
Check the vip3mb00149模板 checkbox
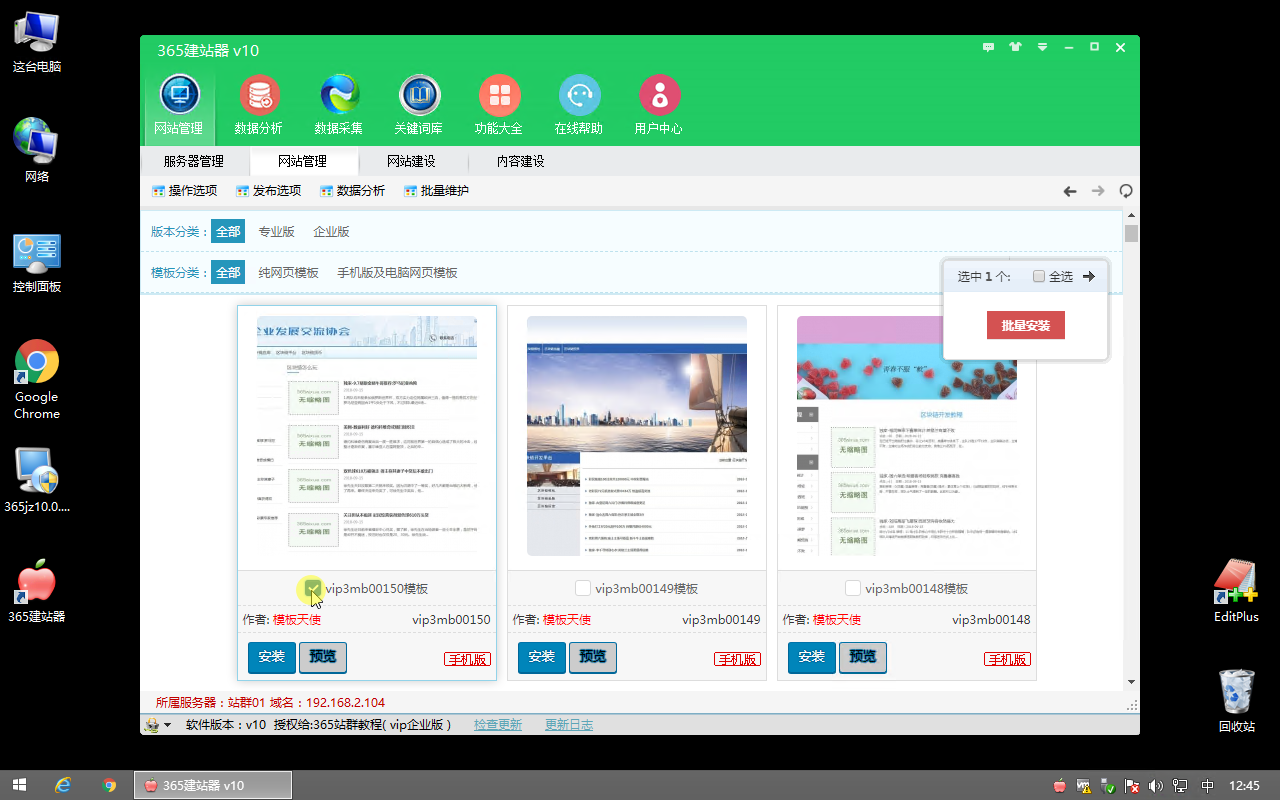[x=583, y=588]
